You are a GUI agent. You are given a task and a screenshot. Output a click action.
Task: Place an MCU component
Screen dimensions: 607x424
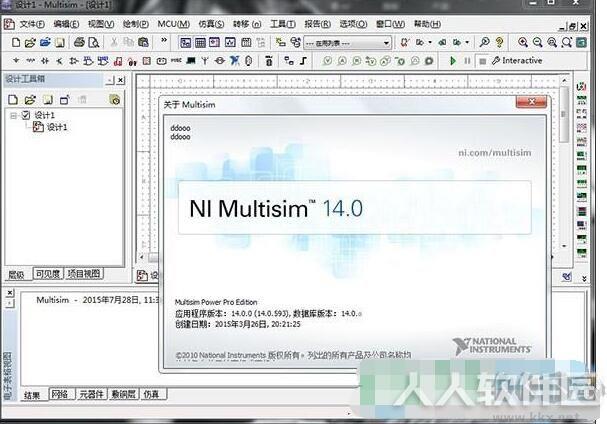pyautogui.click(x=269, y=61)
